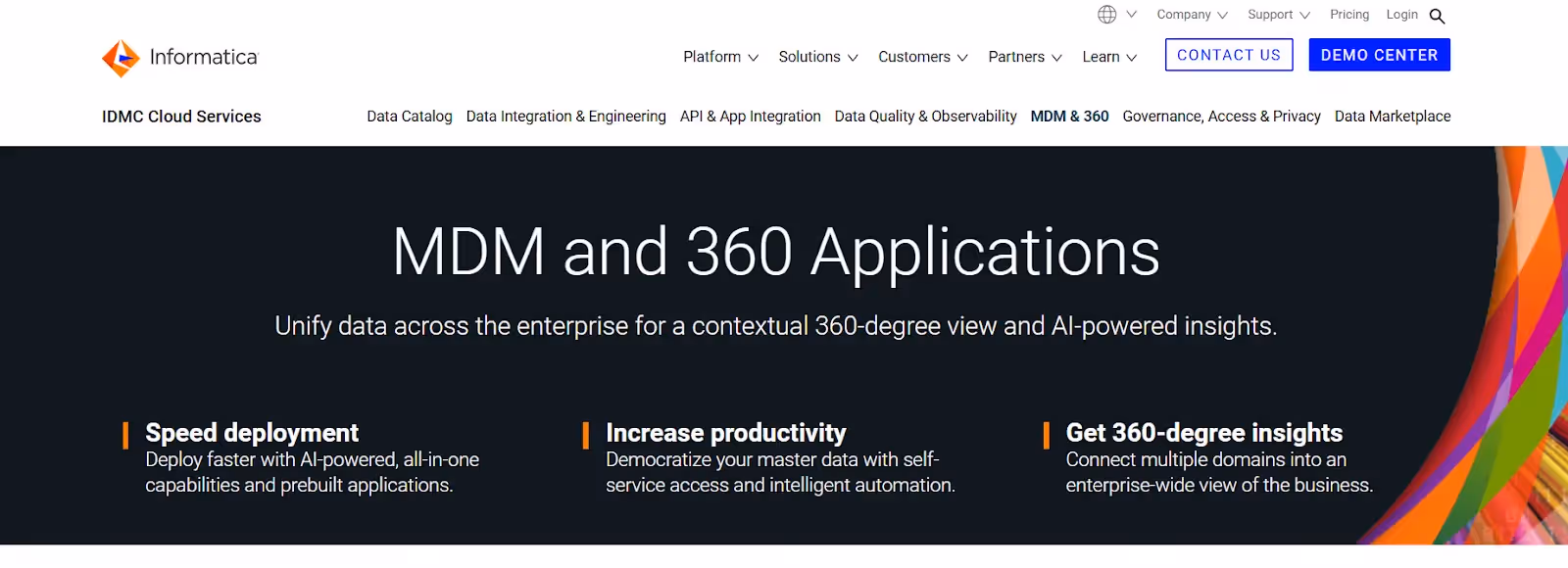1568x568 pixels.
Task: Click the Speed deployment heading
Action: pos(252,433)
